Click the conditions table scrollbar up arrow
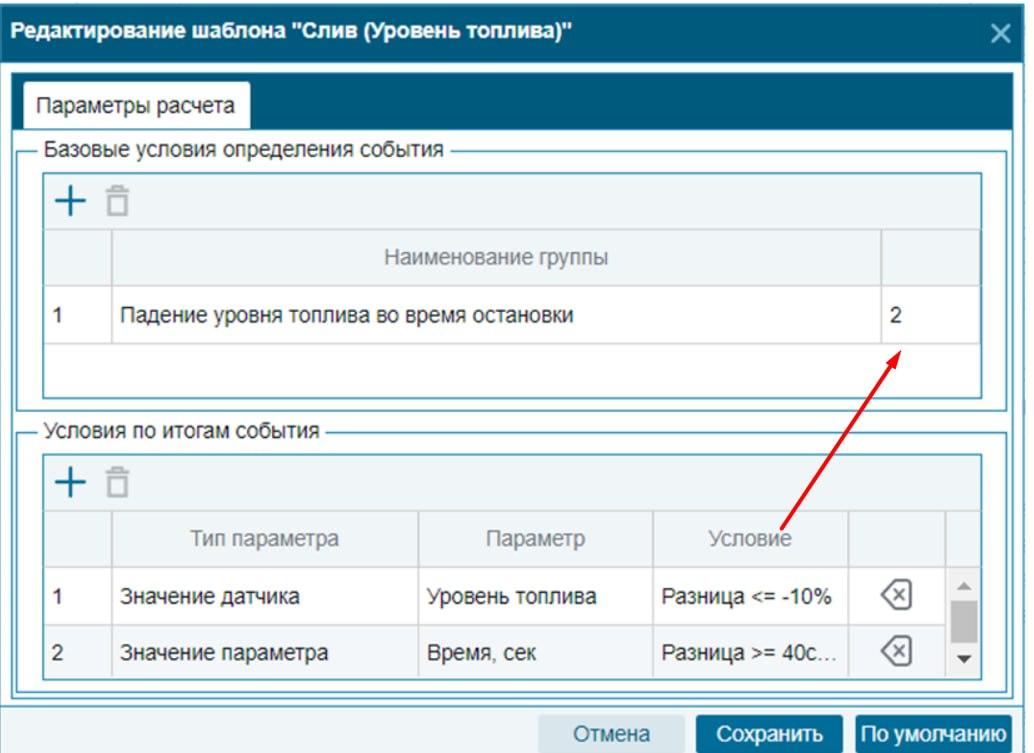This screenshot has height=753, width=1034. [963, 586]
